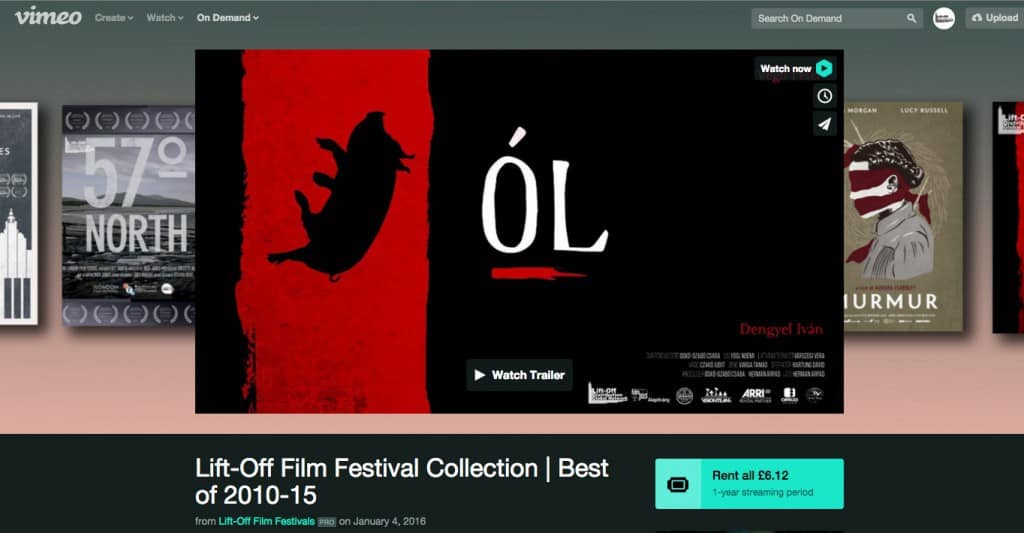Type in the Search On Demand field
The image size is (1024, 533).
click(x=826, y=18)
